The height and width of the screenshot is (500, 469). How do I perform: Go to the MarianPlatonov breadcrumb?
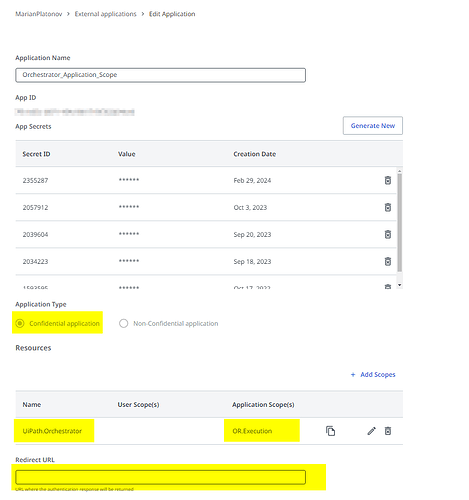click(x=39, y=14)
